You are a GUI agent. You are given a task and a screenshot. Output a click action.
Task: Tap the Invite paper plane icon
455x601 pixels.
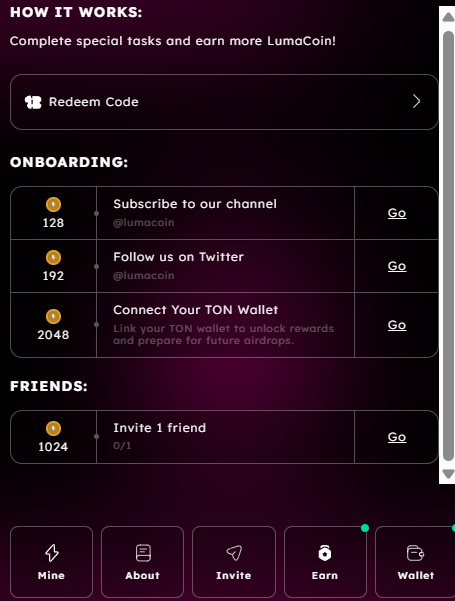pyautogui.click(x=234, y=553)
